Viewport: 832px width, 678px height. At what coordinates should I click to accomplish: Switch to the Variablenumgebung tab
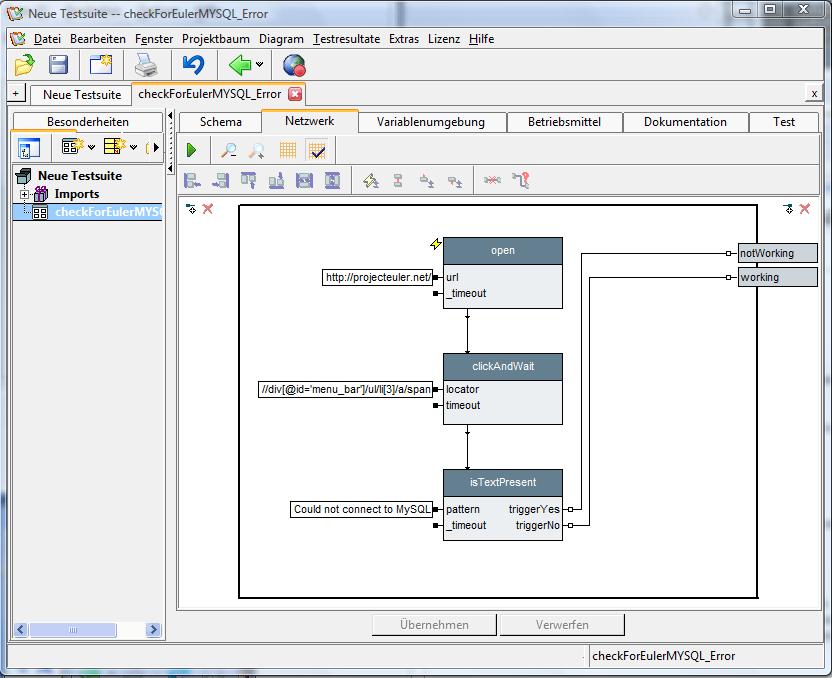(x=430, y=122)
